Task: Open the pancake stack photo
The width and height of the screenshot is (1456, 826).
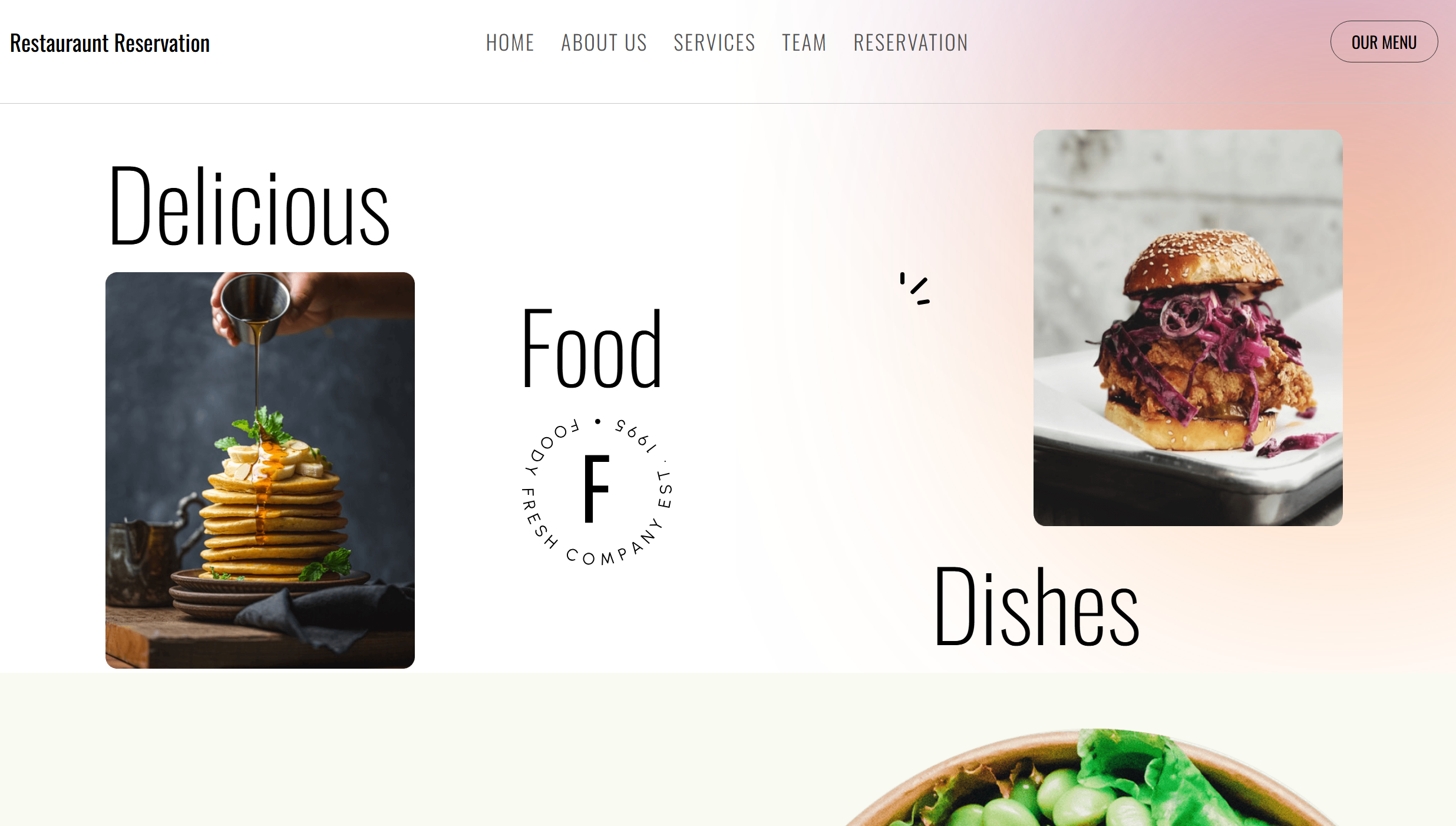Action: point(260,470)
